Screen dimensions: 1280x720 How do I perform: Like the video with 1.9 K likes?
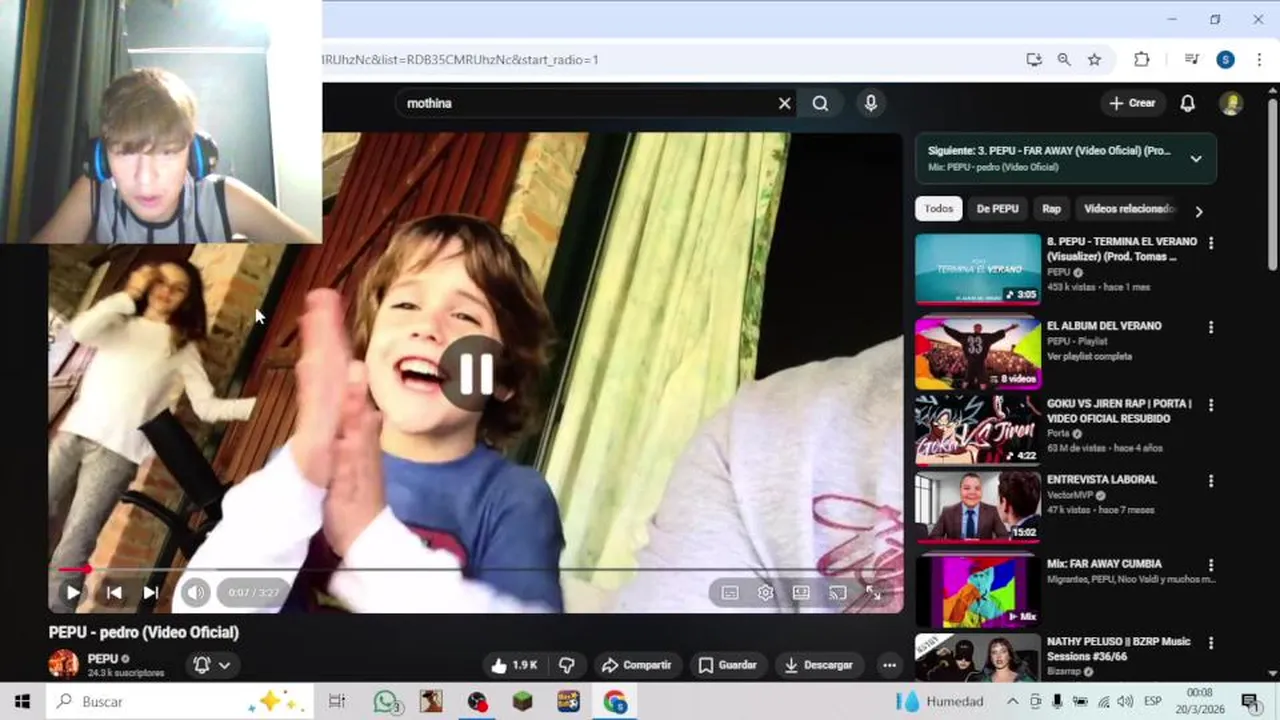pos(515,665)
